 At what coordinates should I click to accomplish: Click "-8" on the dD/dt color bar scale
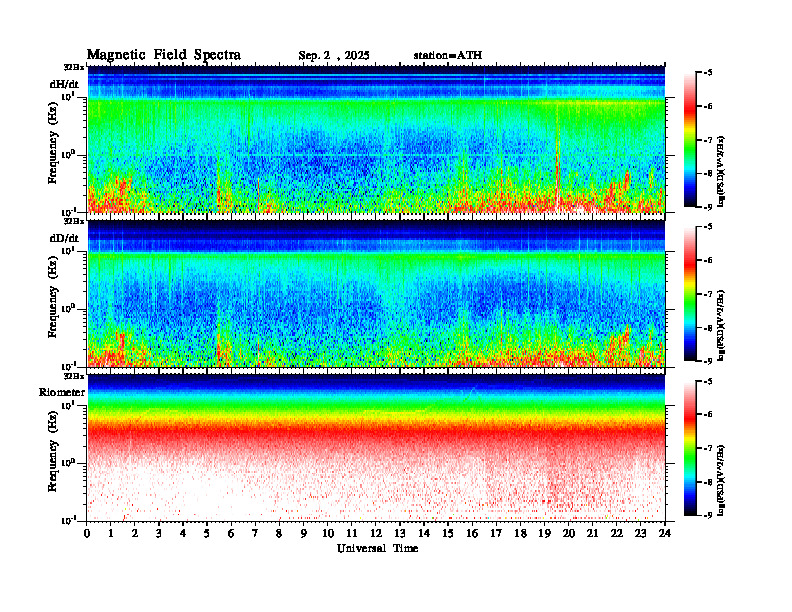tap(709, 328)
